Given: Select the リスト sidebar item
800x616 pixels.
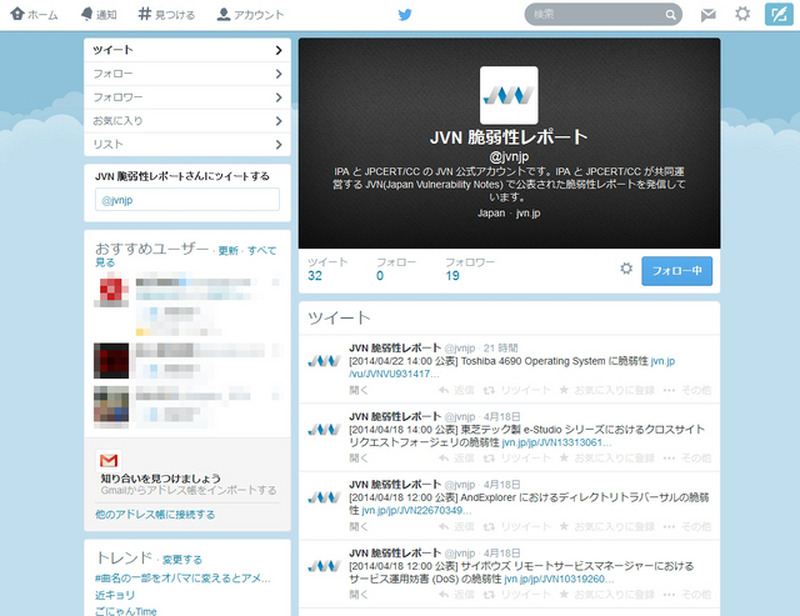Looking at the screenshot, I should (187, 144).
